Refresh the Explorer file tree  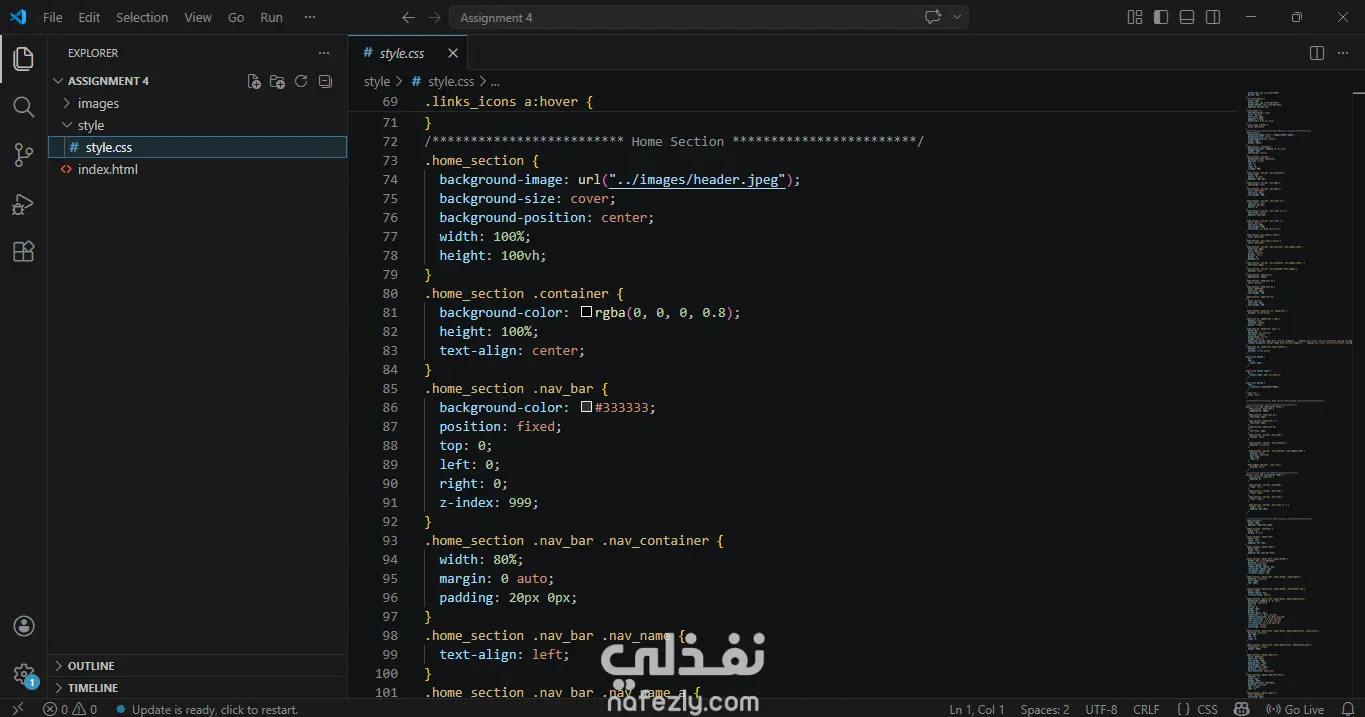[x=301, y=81]
